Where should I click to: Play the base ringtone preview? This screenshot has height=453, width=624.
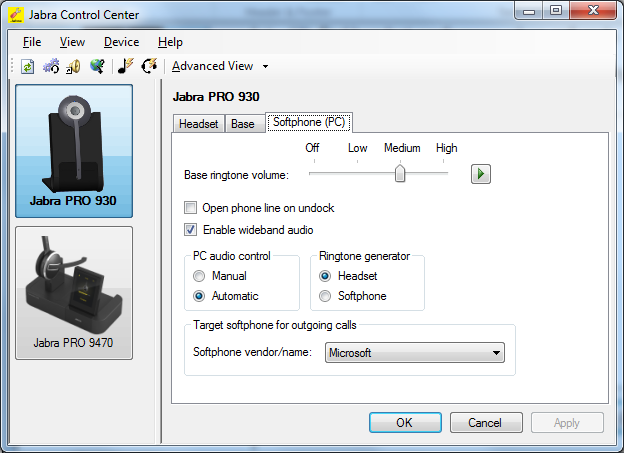click(481, 174)
